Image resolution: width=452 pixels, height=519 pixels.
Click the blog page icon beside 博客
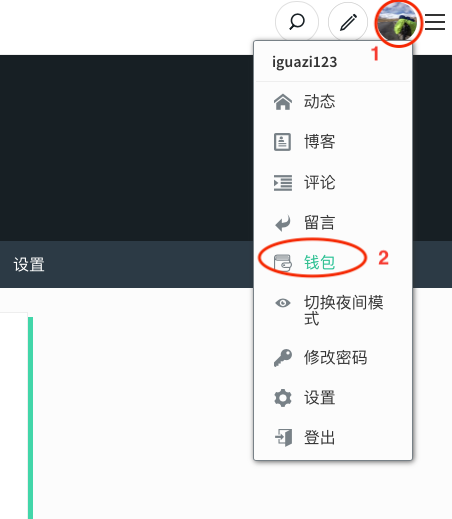click(x=282, y=142)
